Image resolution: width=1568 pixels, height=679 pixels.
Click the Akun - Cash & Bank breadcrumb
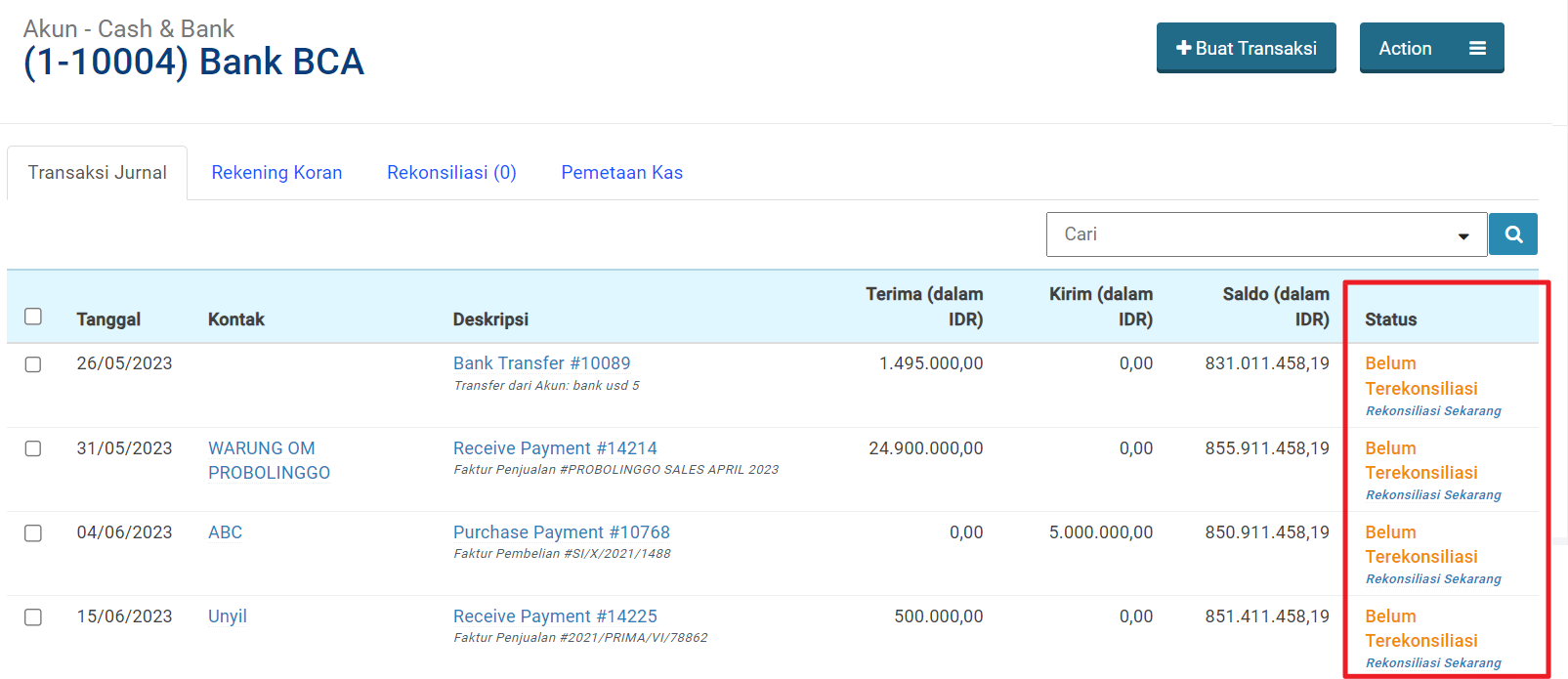point(129,28)
